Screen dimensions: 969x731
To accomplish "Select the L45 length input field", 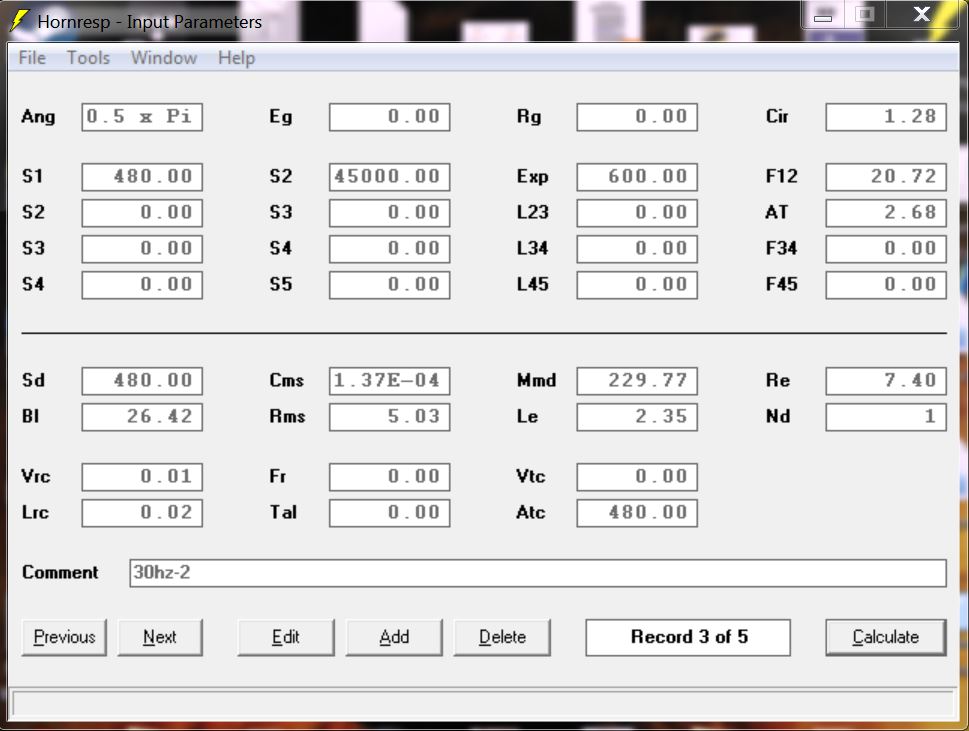I will (x=637, y=285).
